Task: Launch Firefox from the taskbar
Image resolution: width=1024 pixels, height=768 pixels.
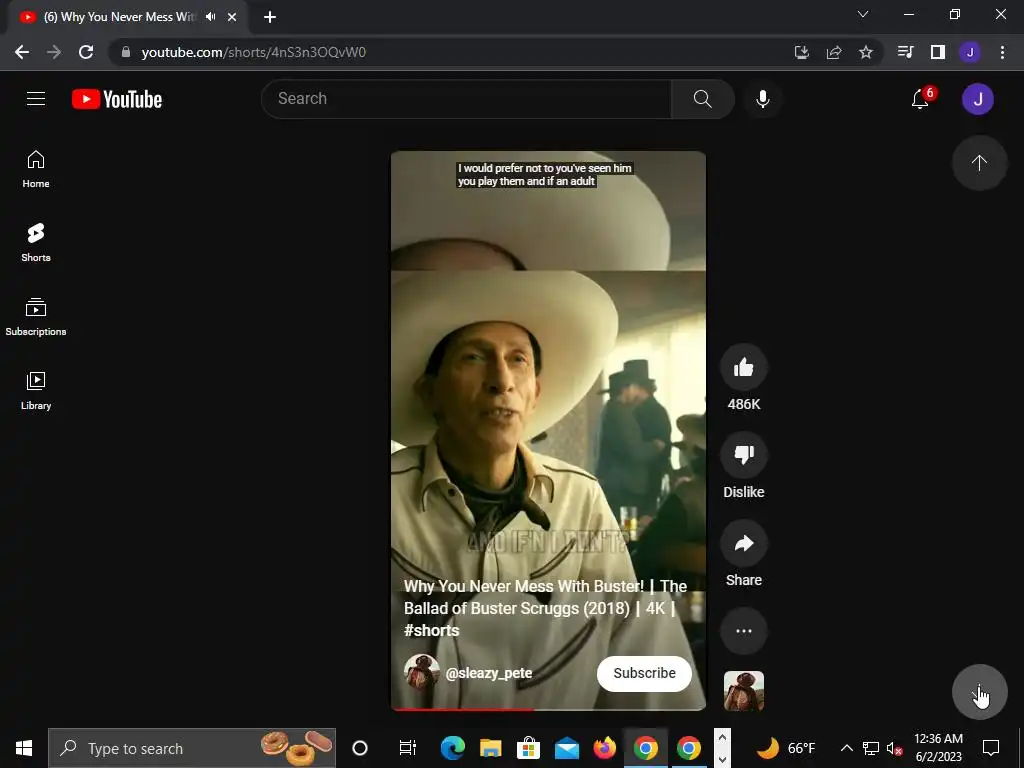Action: 604,748
